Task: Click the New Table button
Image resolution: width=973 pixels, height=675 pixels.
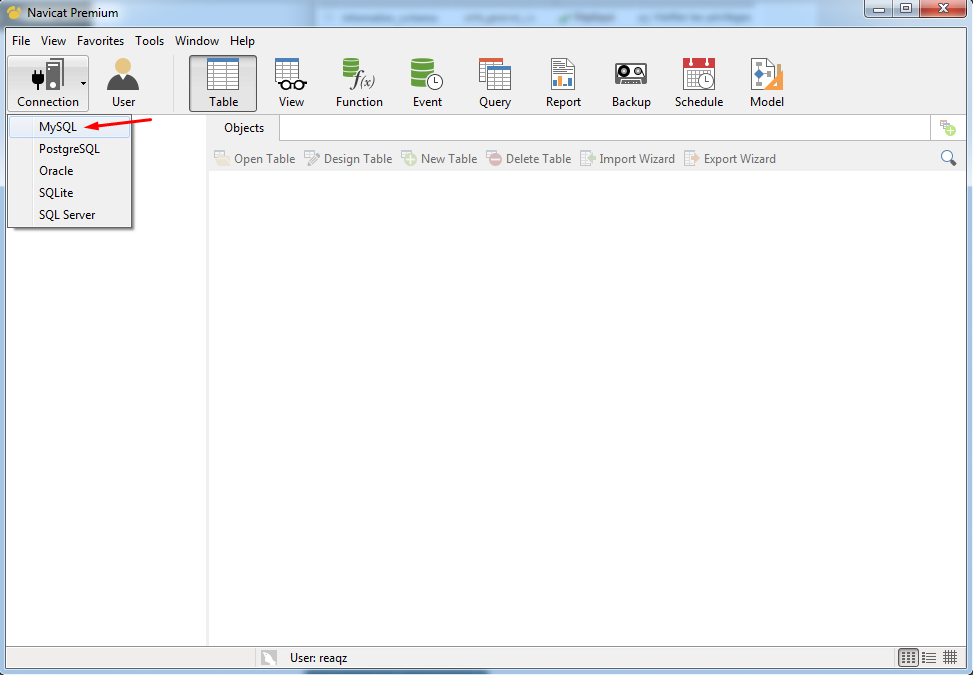Action: pyautogui.click(x=439, y=159)
